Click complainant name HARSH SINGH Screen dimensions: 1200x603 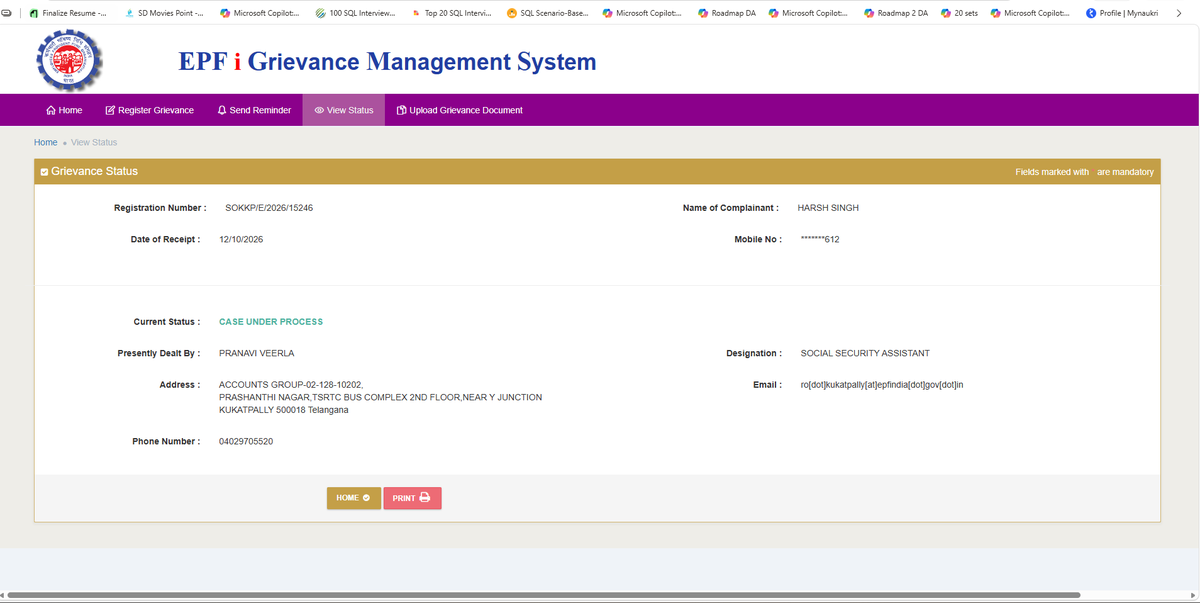pyautogui.click(x=828, y=208)
